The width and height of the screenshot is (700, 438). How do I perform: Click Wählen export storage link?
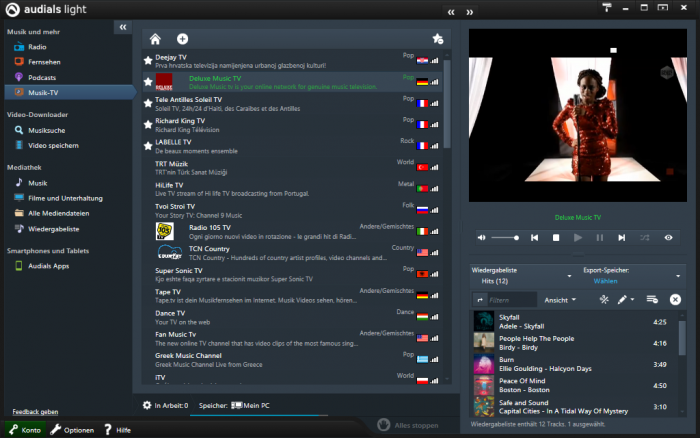(605, 281)
